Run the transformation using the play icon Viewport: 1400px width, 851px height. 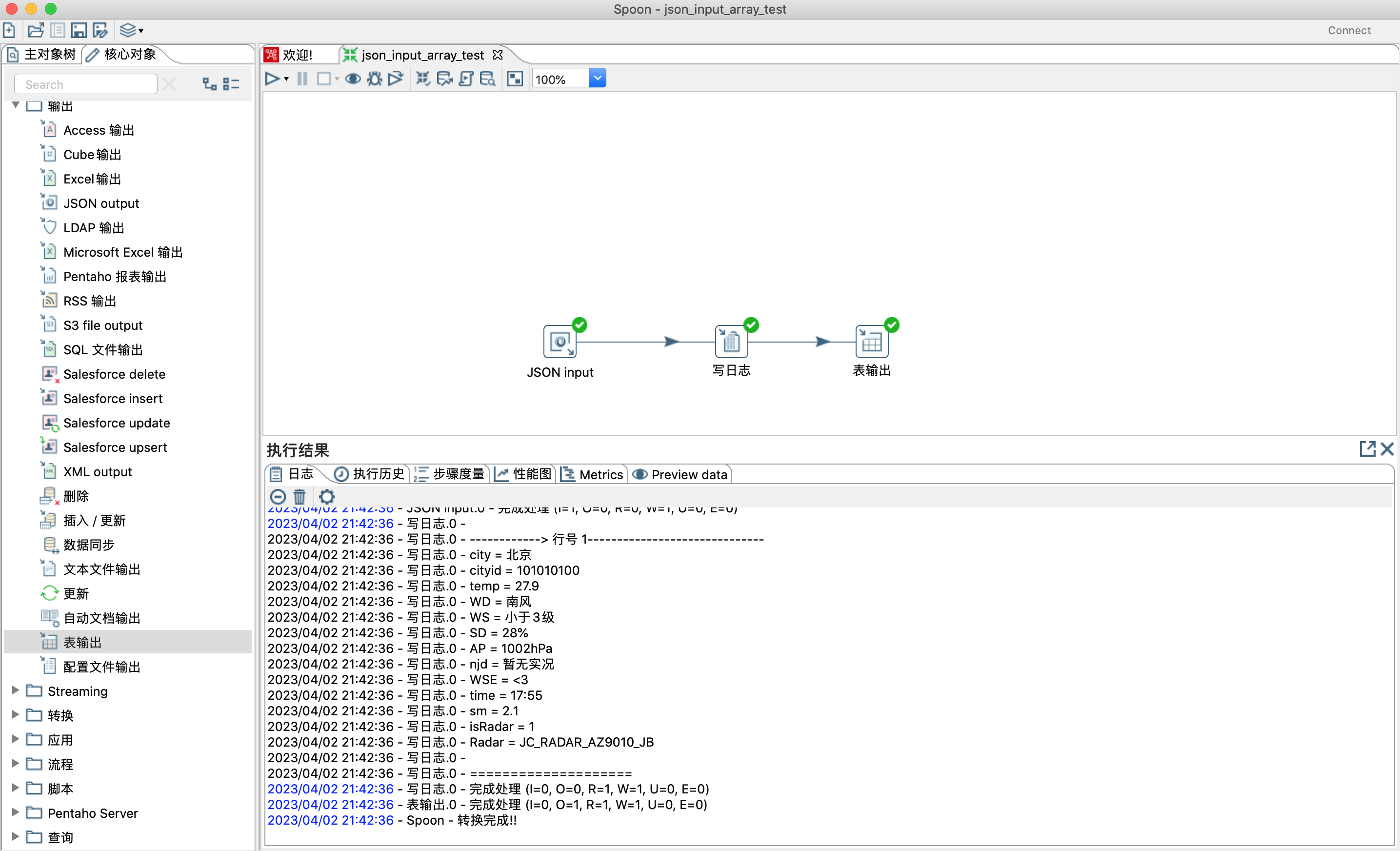[x=272, y=79]
